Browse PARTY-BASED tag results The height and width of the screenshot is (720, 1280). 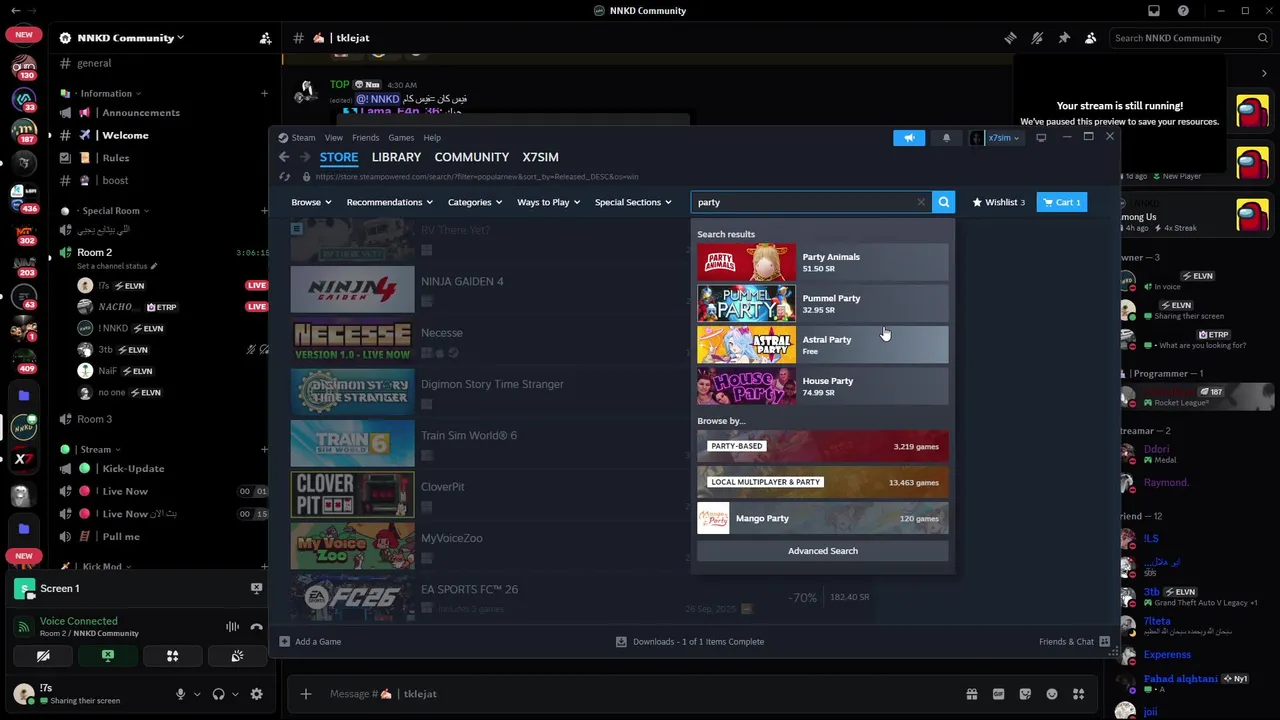point(822,446)
